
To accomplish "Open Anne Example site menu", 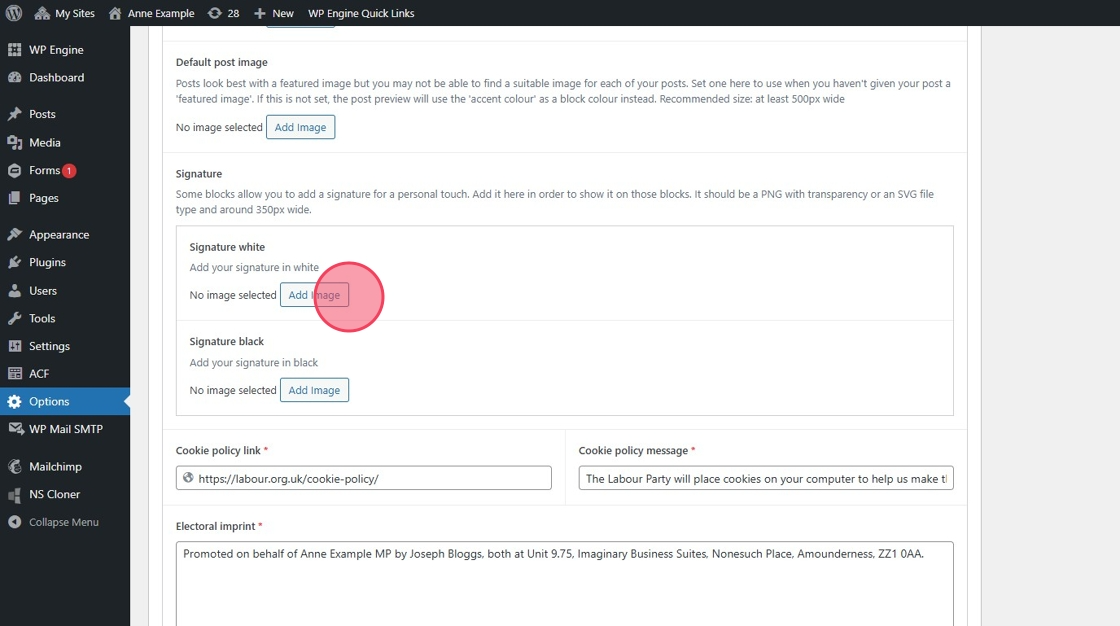I will (151, 13).
